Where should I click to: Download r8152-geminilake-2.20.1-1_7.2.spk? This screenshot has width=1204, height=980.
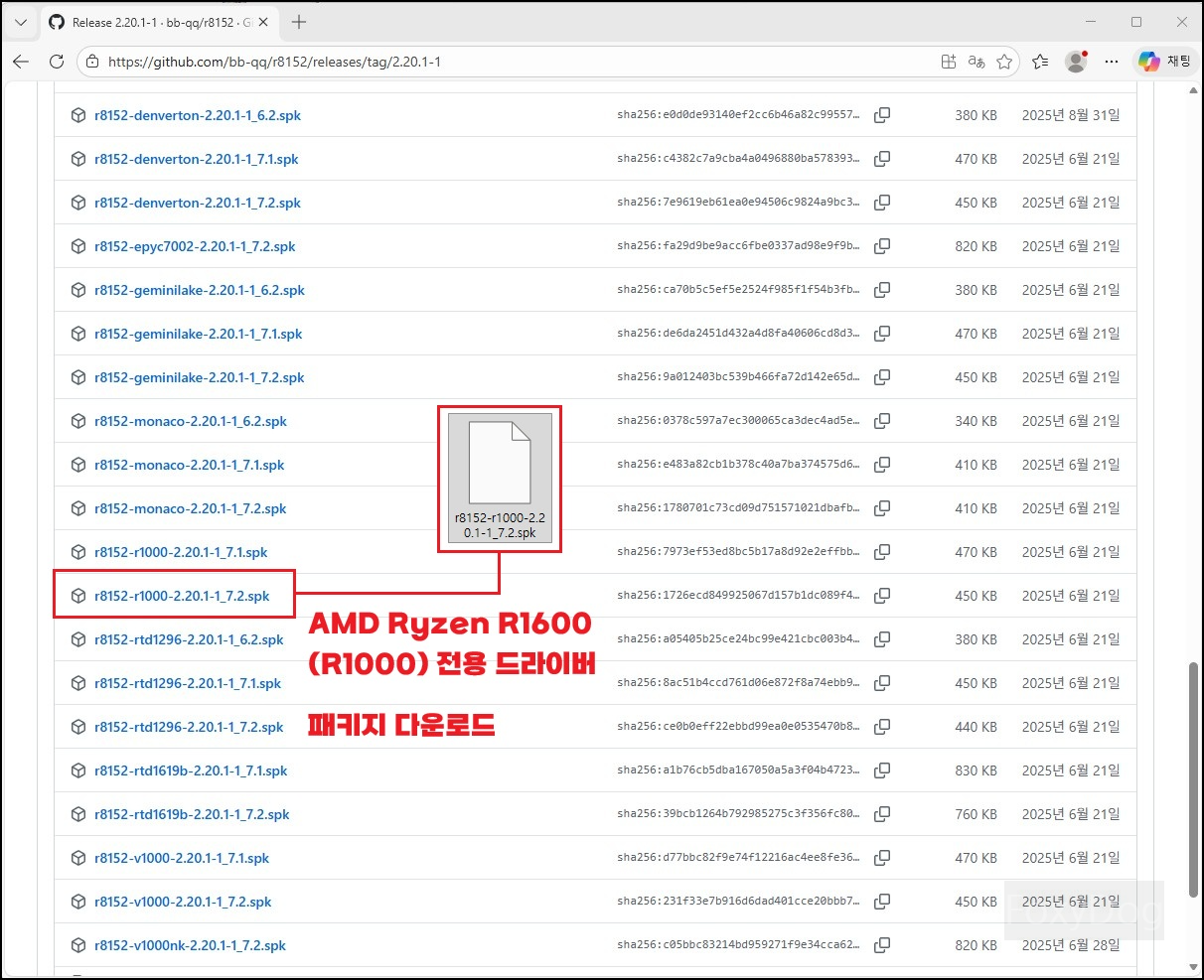pos(200,377)
